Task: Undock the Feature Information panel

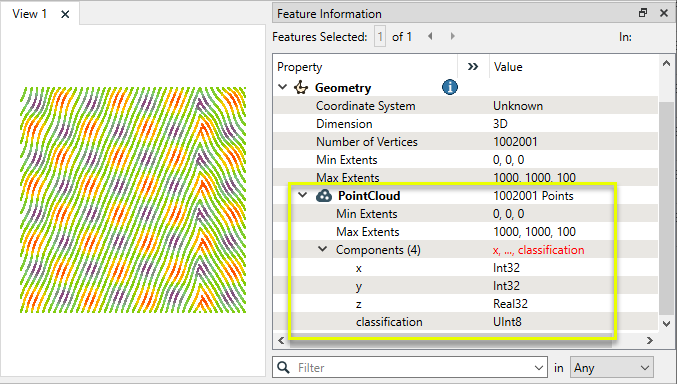Action: point(643,13)
